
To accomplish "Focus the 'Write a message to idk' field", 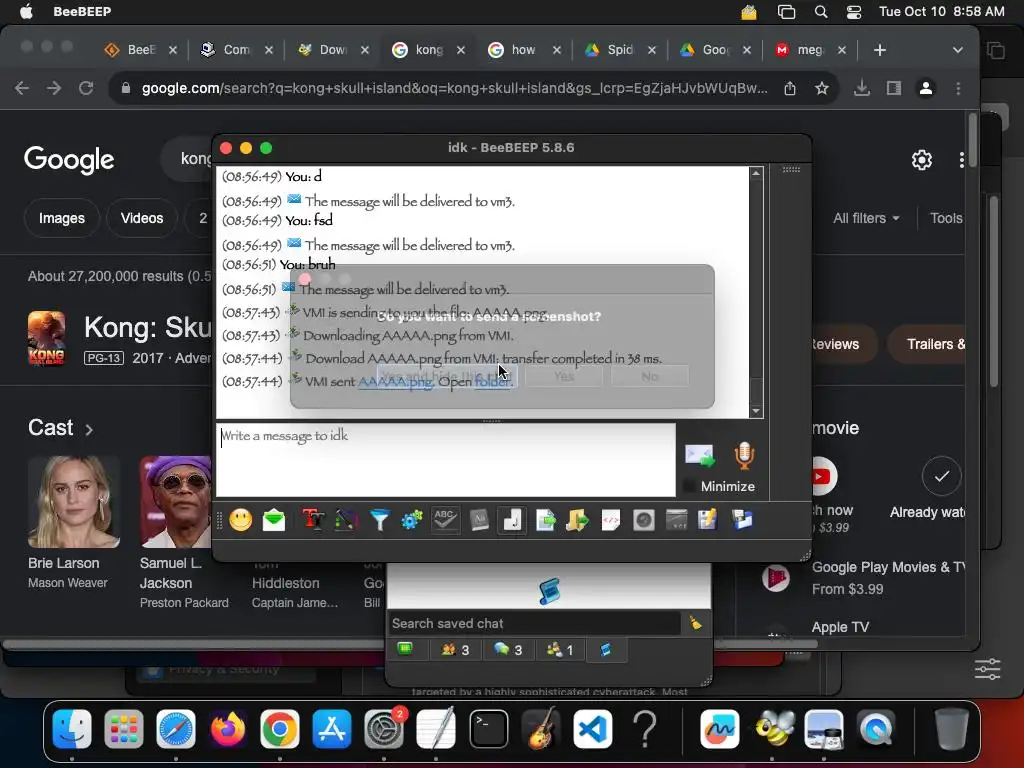I will coord(445,460).
